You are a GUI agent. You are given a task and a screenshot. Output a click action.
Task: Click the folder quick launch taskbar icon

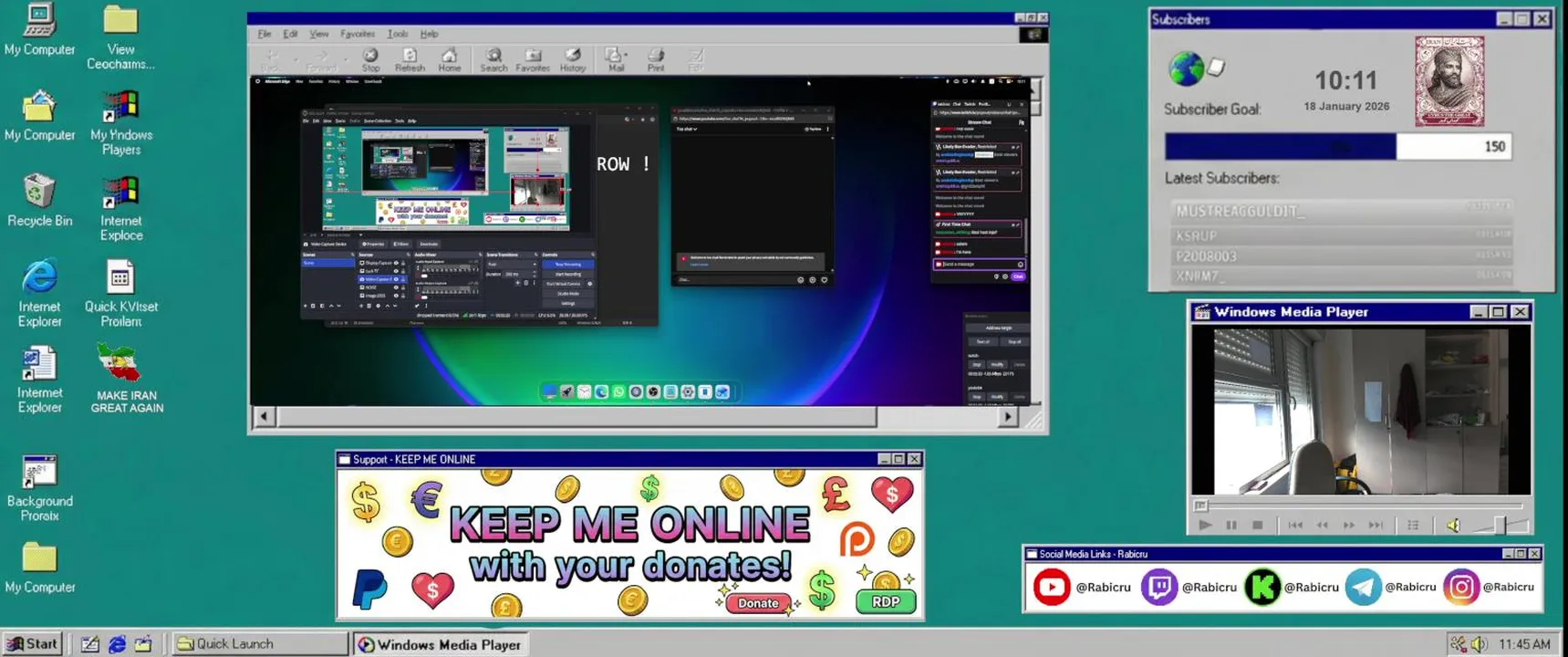143,644
